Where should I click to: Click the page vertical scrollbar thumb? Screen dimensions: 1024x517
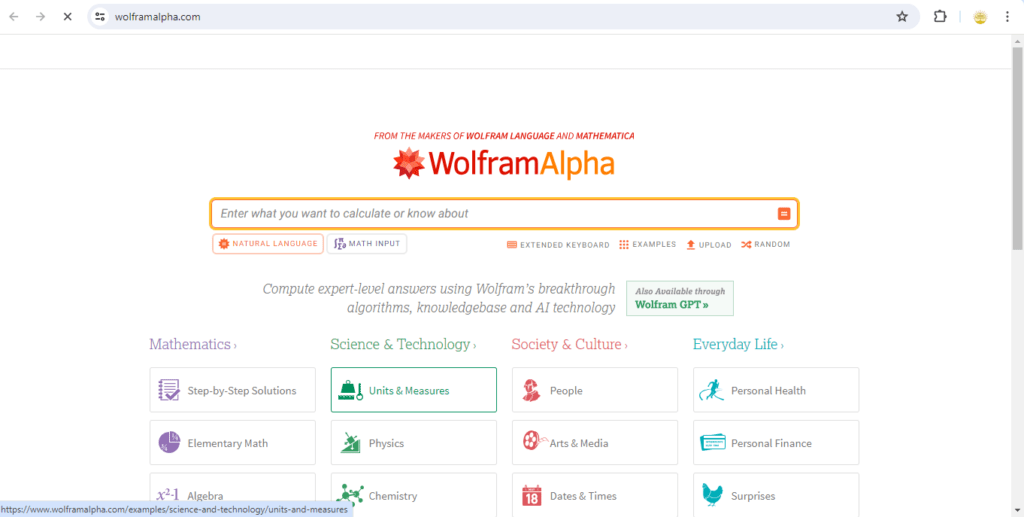(1017, 148)
